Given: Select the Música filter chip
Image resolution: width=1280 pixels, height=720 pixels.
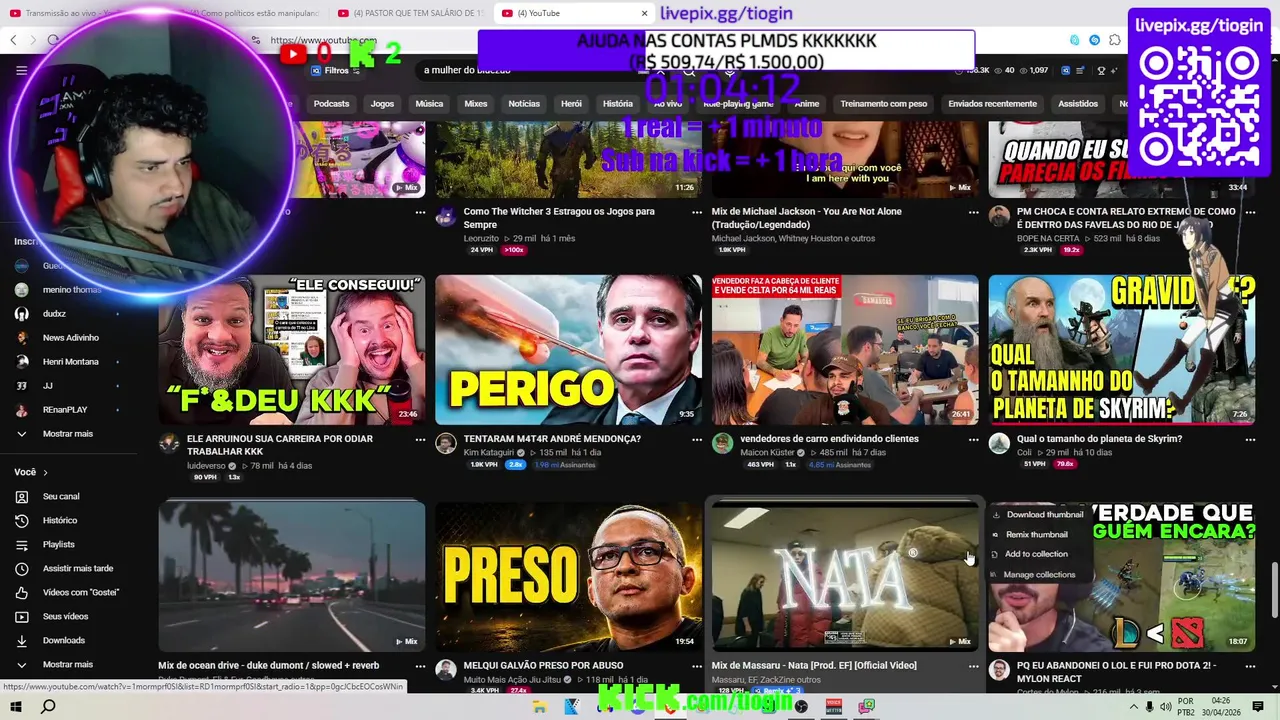Looking at the screenshot, I should (429, 104).
